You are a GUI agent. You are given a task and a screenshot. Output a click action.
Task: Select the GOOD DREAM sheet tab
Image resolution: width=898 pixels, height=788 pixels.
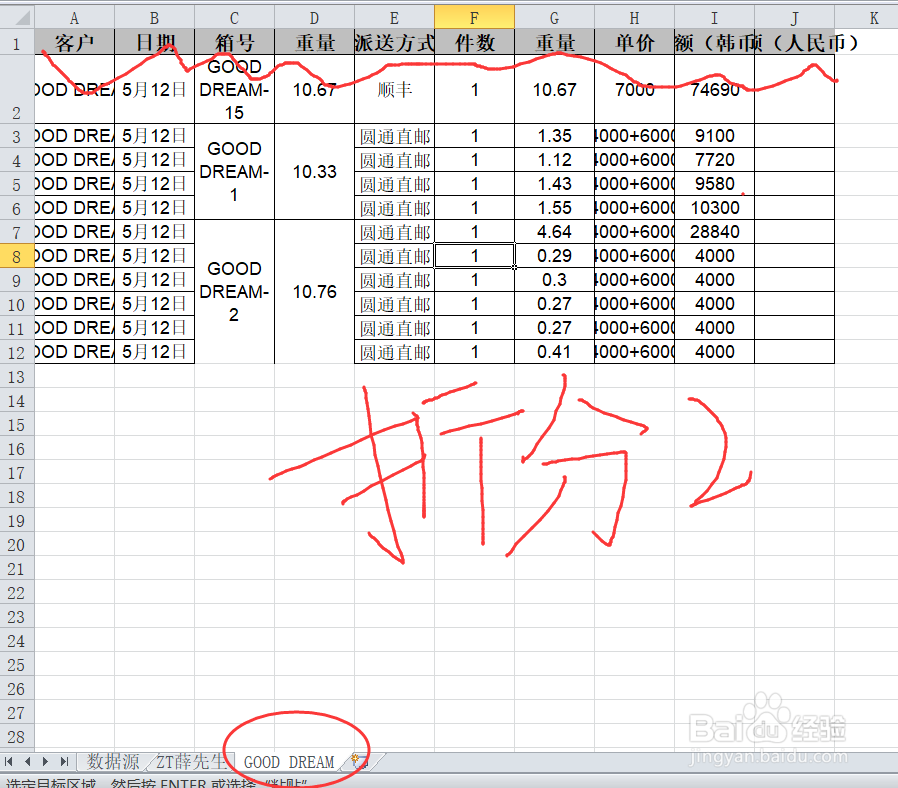[290, 762]
